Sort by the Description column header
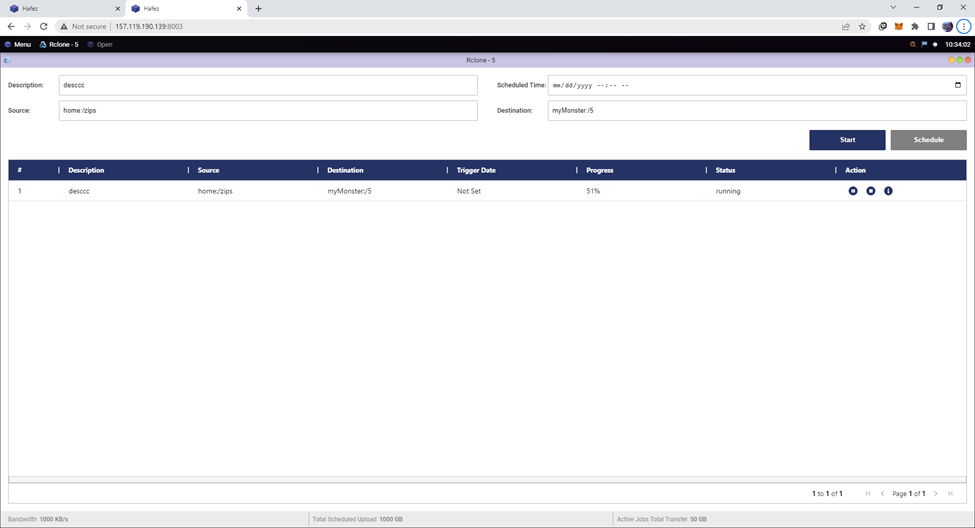This screenshot has width=975, height=528. pos(86,170)
